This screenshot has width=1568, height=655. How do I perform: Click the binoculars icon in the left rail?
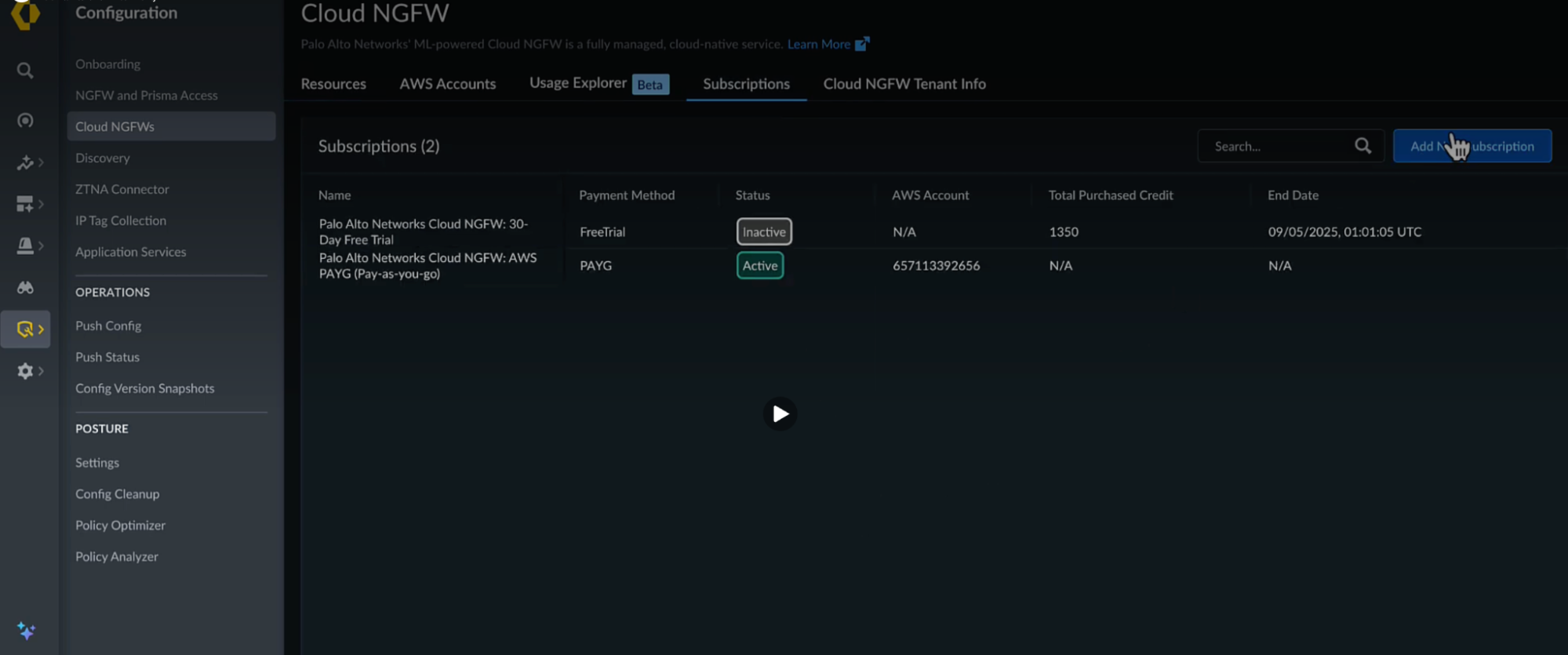(25, 287)
